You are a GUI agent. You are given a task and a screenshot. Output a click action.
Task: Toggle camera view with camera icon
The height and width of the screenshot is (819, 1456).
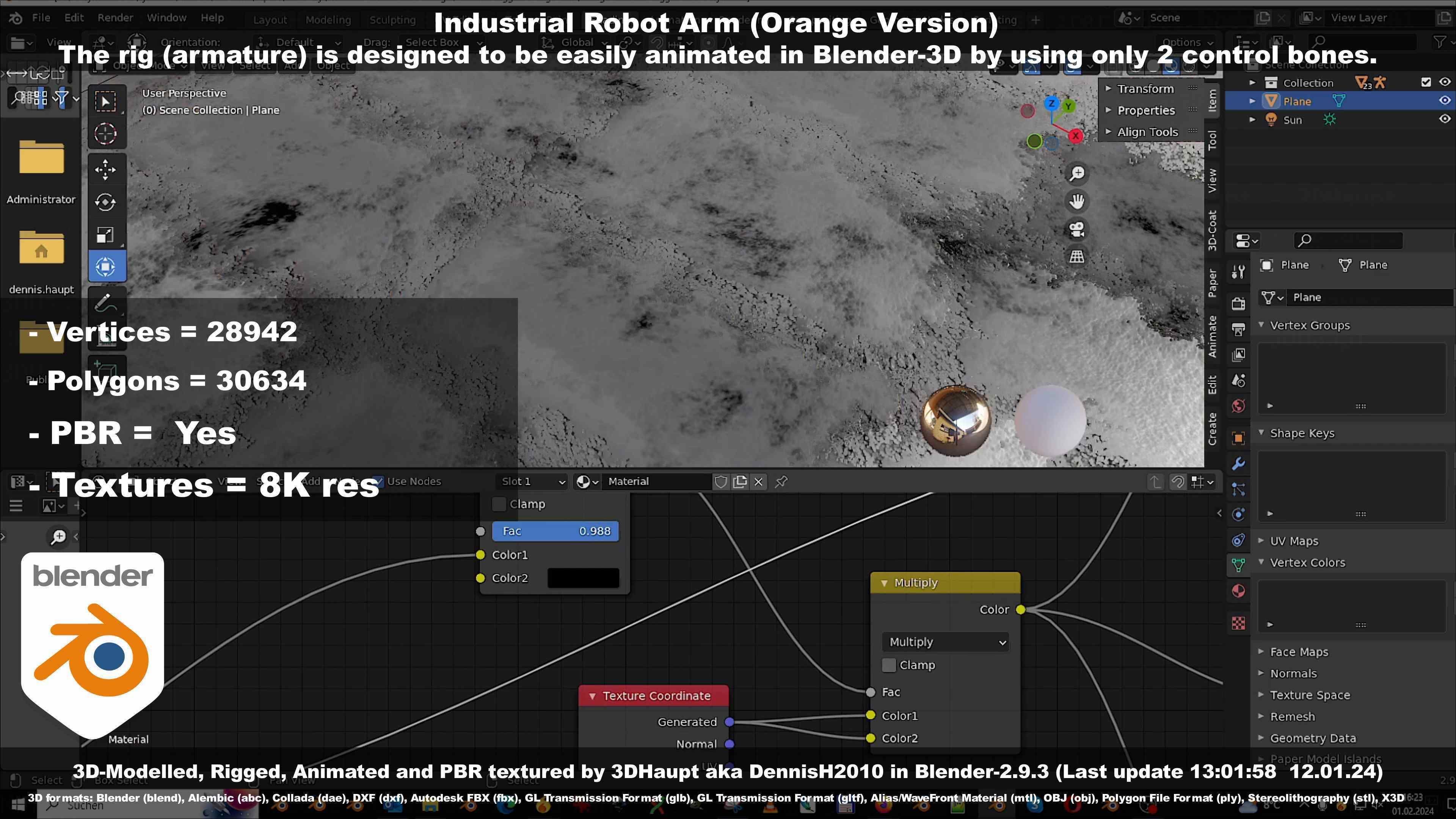click(x=1077, y=229)
